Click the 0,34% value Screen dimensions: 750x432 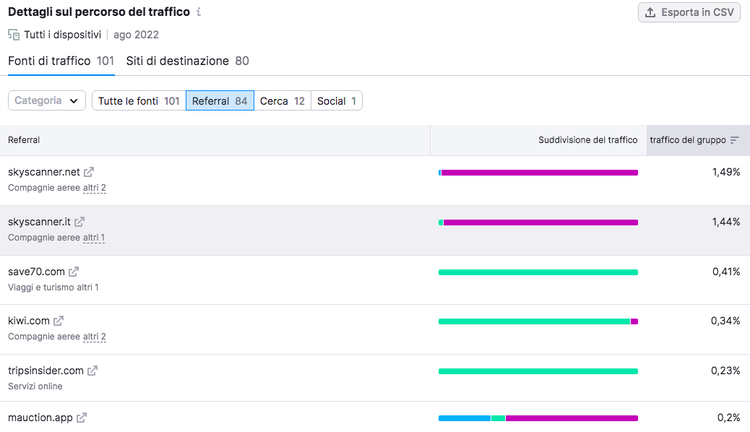pyautogui.click(x=725, y=321)
